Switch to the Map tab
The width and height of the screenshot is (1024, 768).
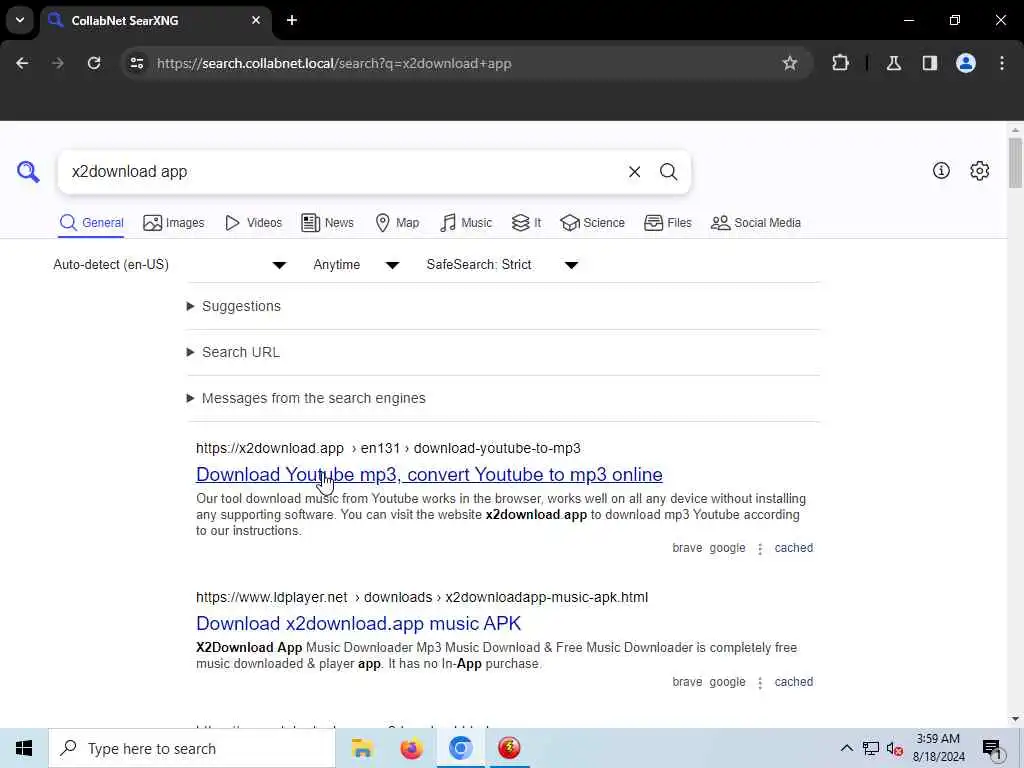click(x=397, y=223)
